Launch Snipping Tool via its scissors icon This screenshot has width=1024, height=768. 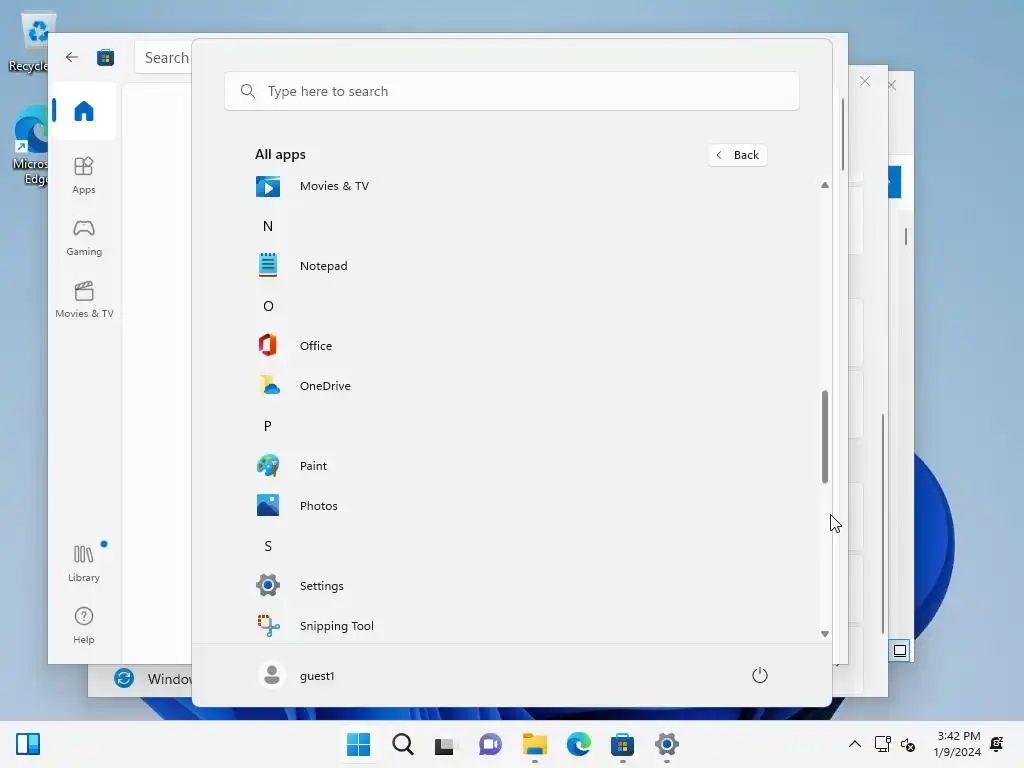[268, 626]
